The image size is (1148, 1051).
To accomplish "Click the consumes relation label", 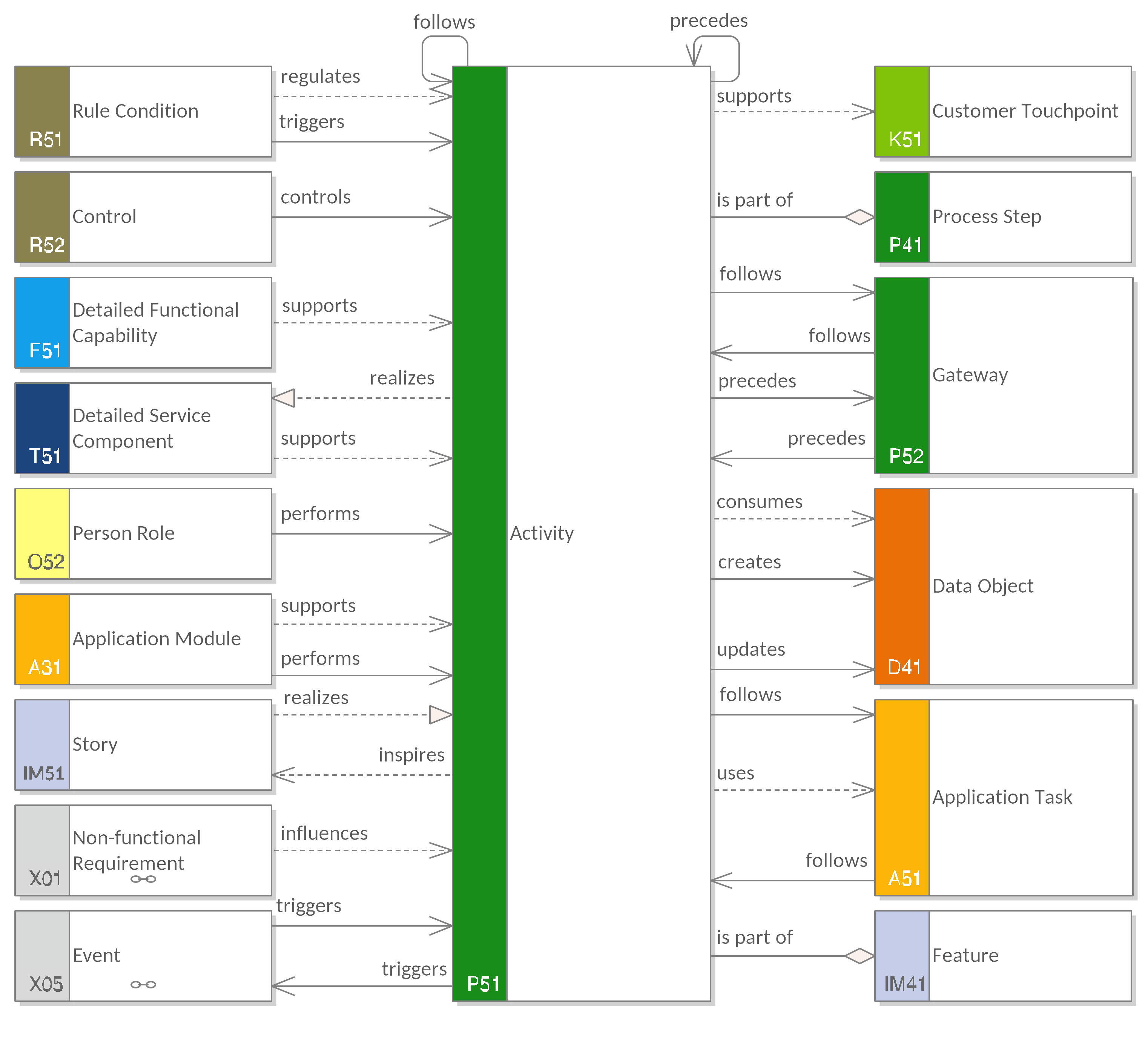I will pos(759,502).
